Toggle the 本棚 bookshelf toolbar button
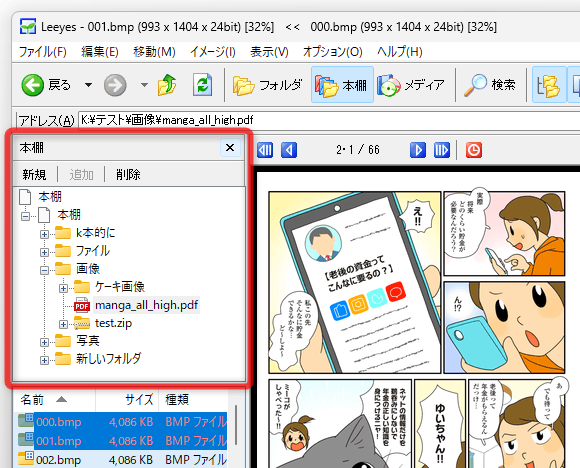Image resolution: width=580 pixels, height=468 pixels. point(342,85)
